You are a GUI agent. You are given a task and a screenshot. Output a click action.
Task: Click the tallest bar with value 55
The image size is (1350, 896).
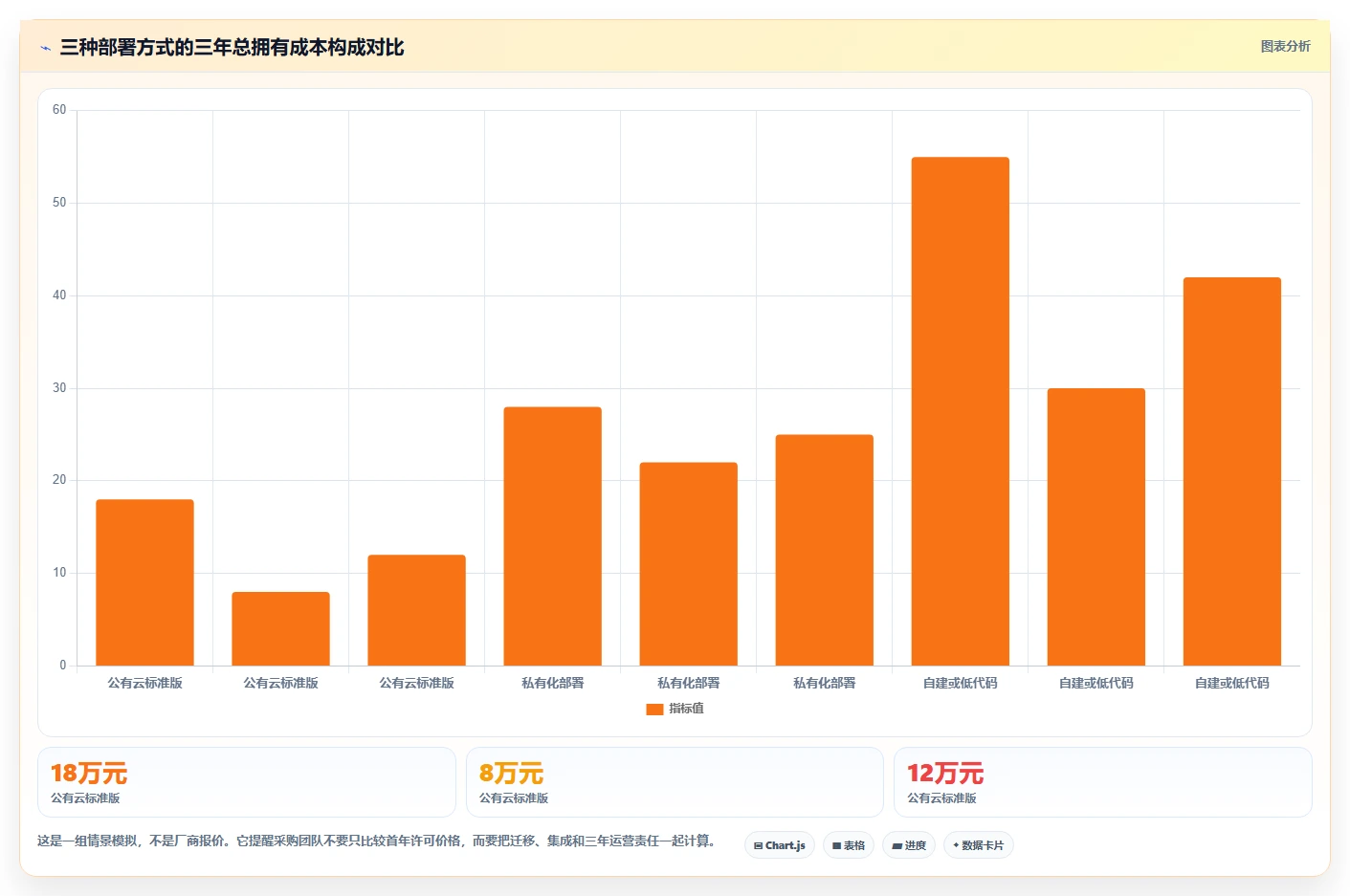click(x=961, y=411)
